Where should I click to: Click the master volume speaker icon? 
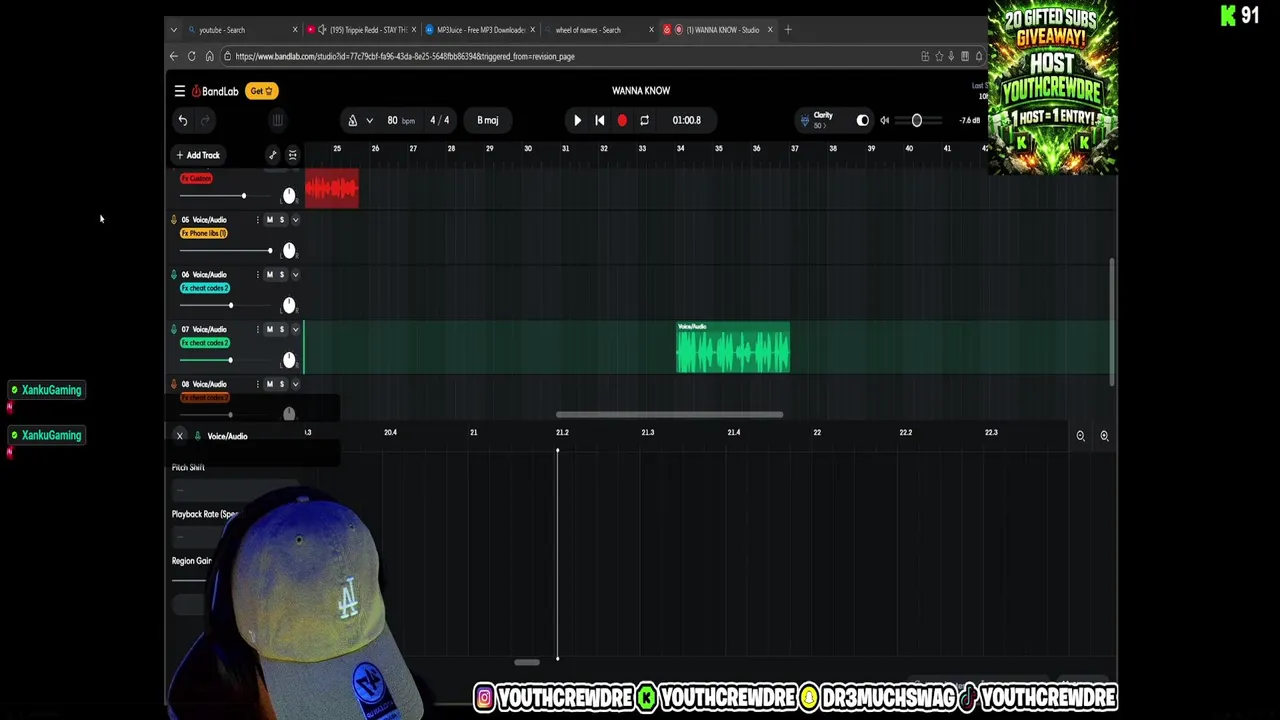[x=884, y=120]
